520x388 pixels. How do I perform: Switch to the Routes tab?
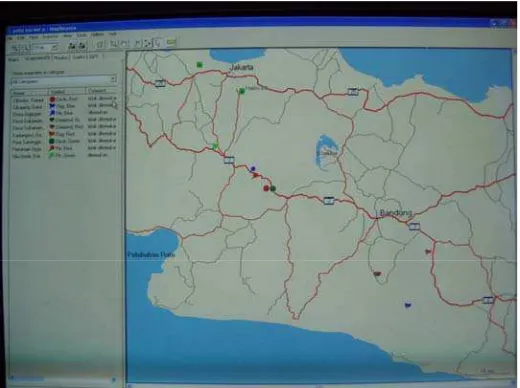coord(61,58)
